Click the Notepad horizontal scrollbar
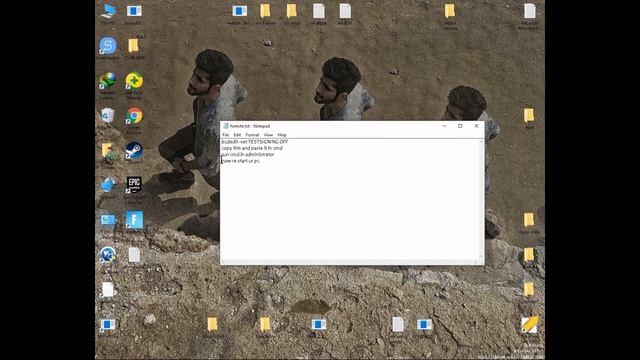 (x=350, y=262)
